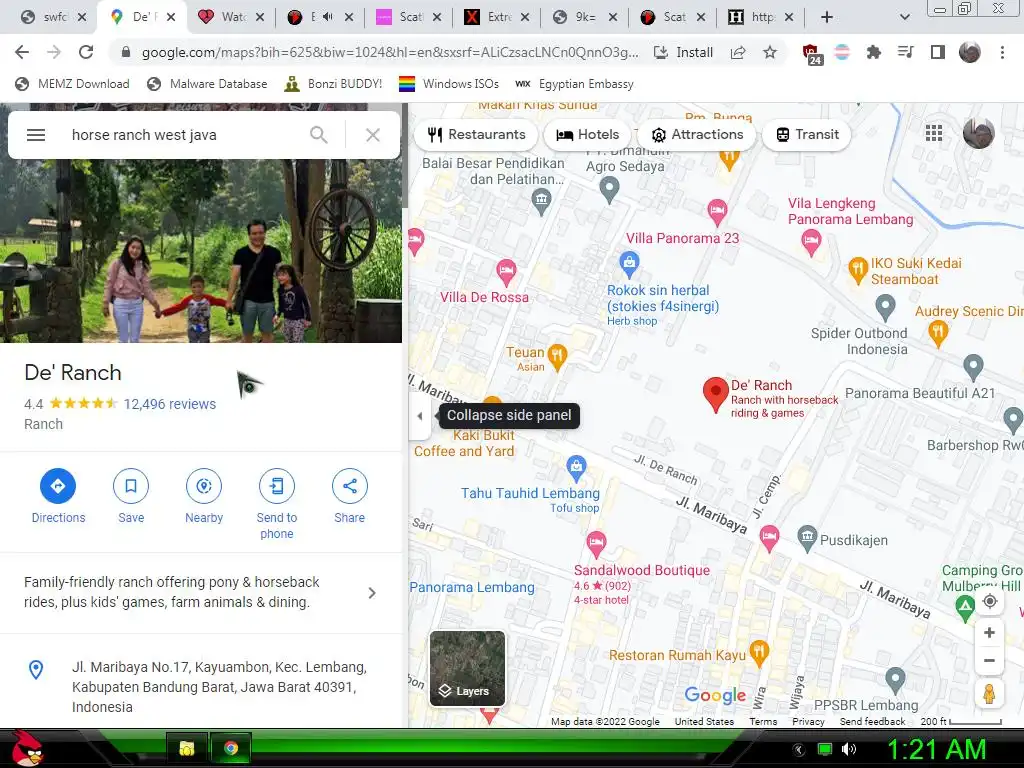Open the Terms link on map footer

coord(763,722)
